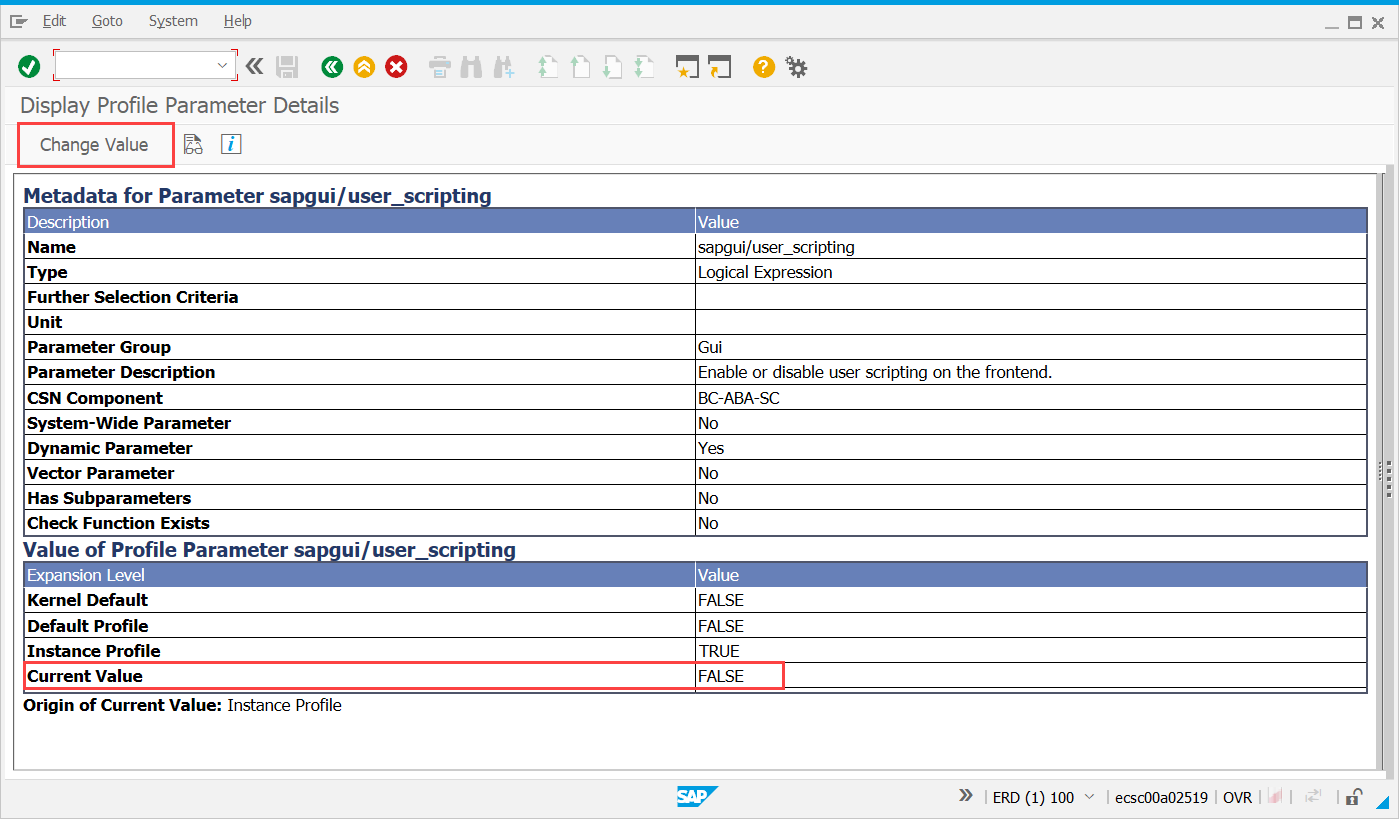This screenshot has width=1399, height=819.
Task: Click the SAP logo in the status bar
Action: pyautogui.click(x=697, y=797)
